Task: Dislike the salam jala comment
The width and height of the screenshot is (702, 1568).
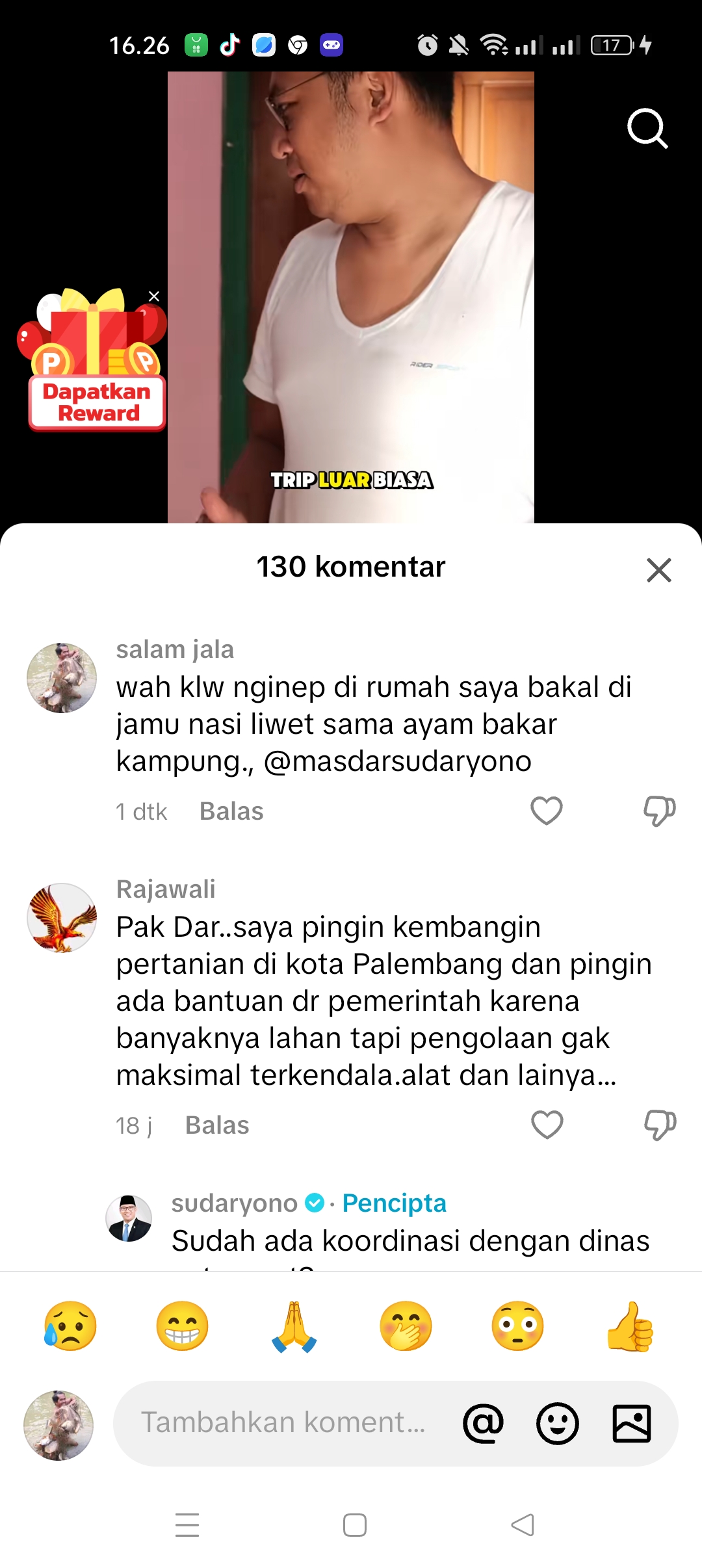Action: [x=659, y=811]
